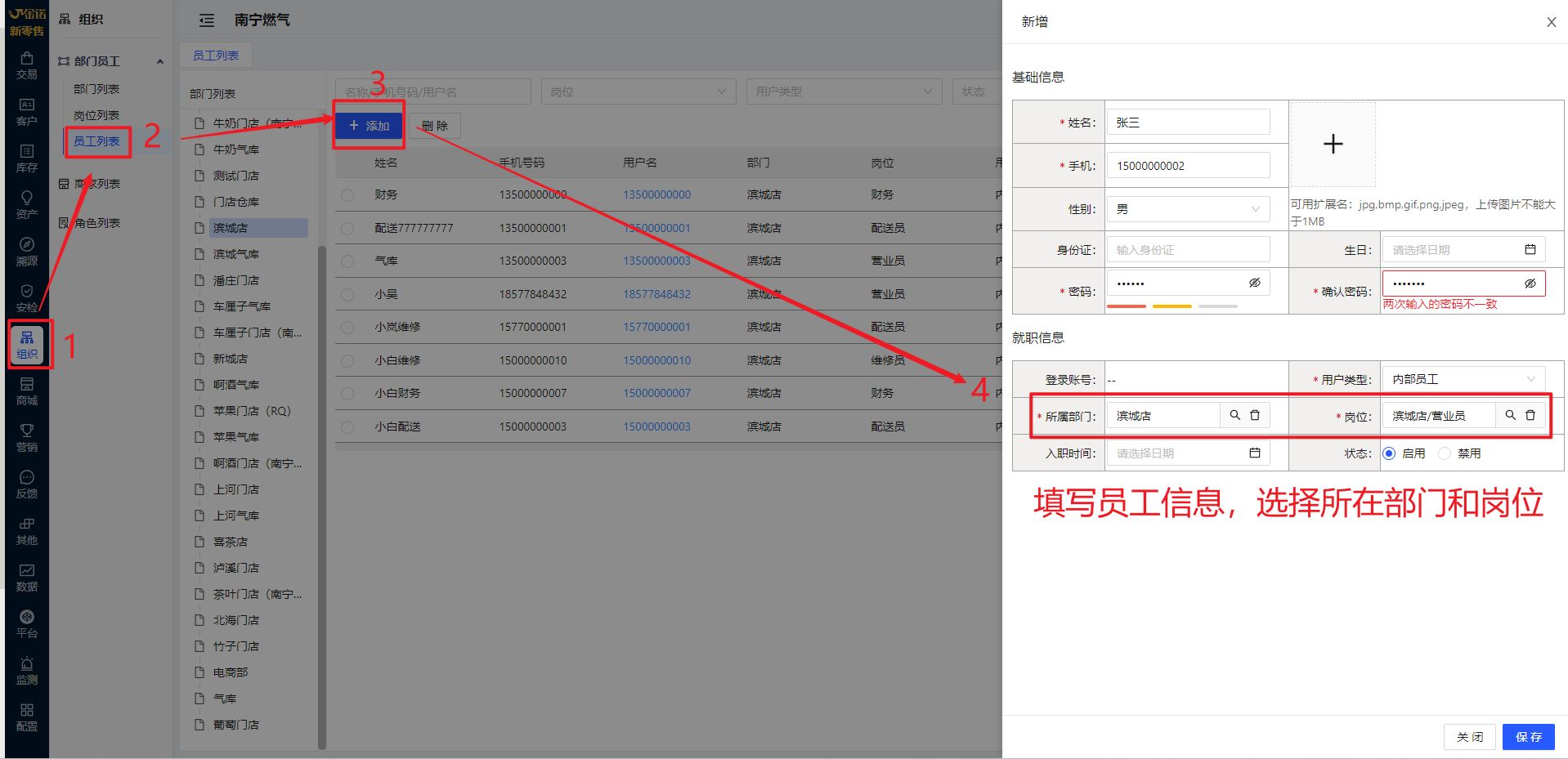Open the 商城 module in sidebar
The image size is (1568, 759).
(27, 391)
